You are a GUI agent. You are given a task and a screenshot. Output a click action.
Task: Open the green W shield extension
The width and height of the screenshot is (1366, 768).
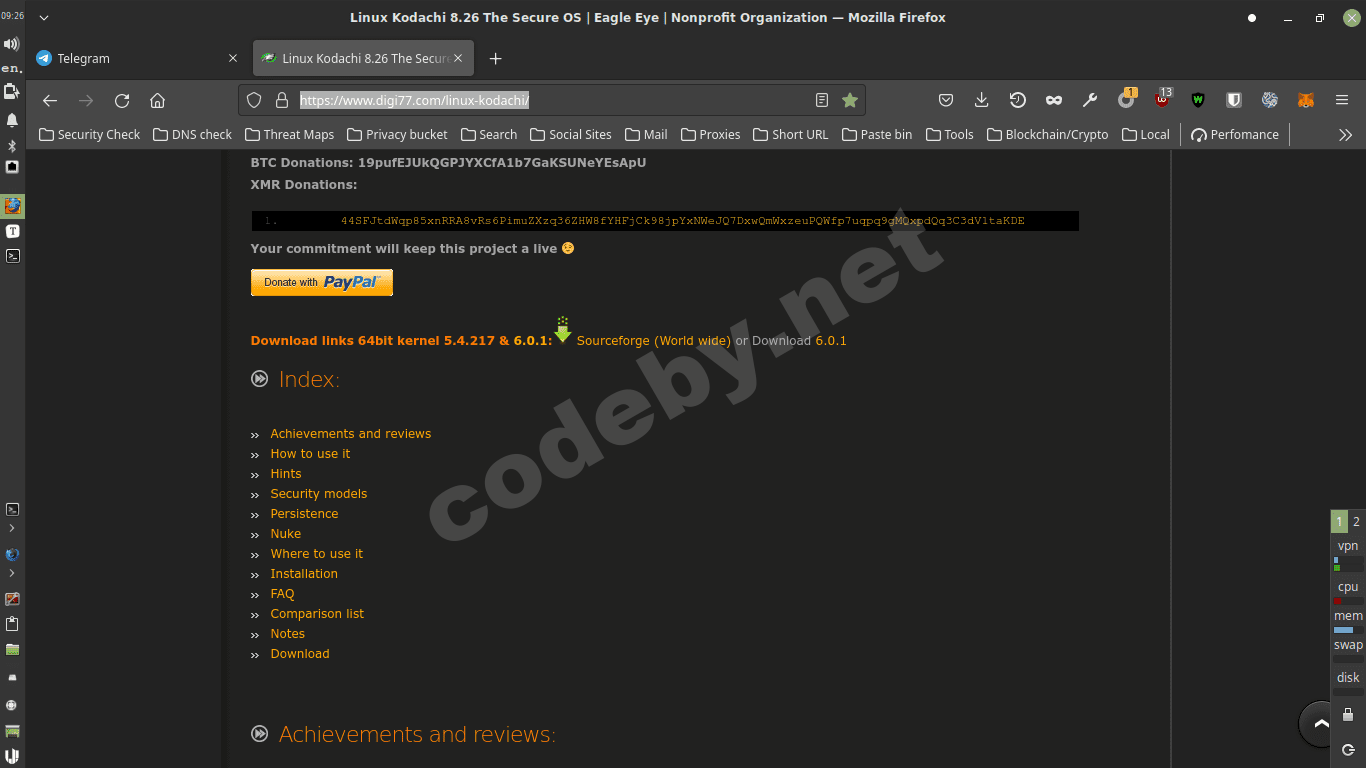tap(1198, 100)
